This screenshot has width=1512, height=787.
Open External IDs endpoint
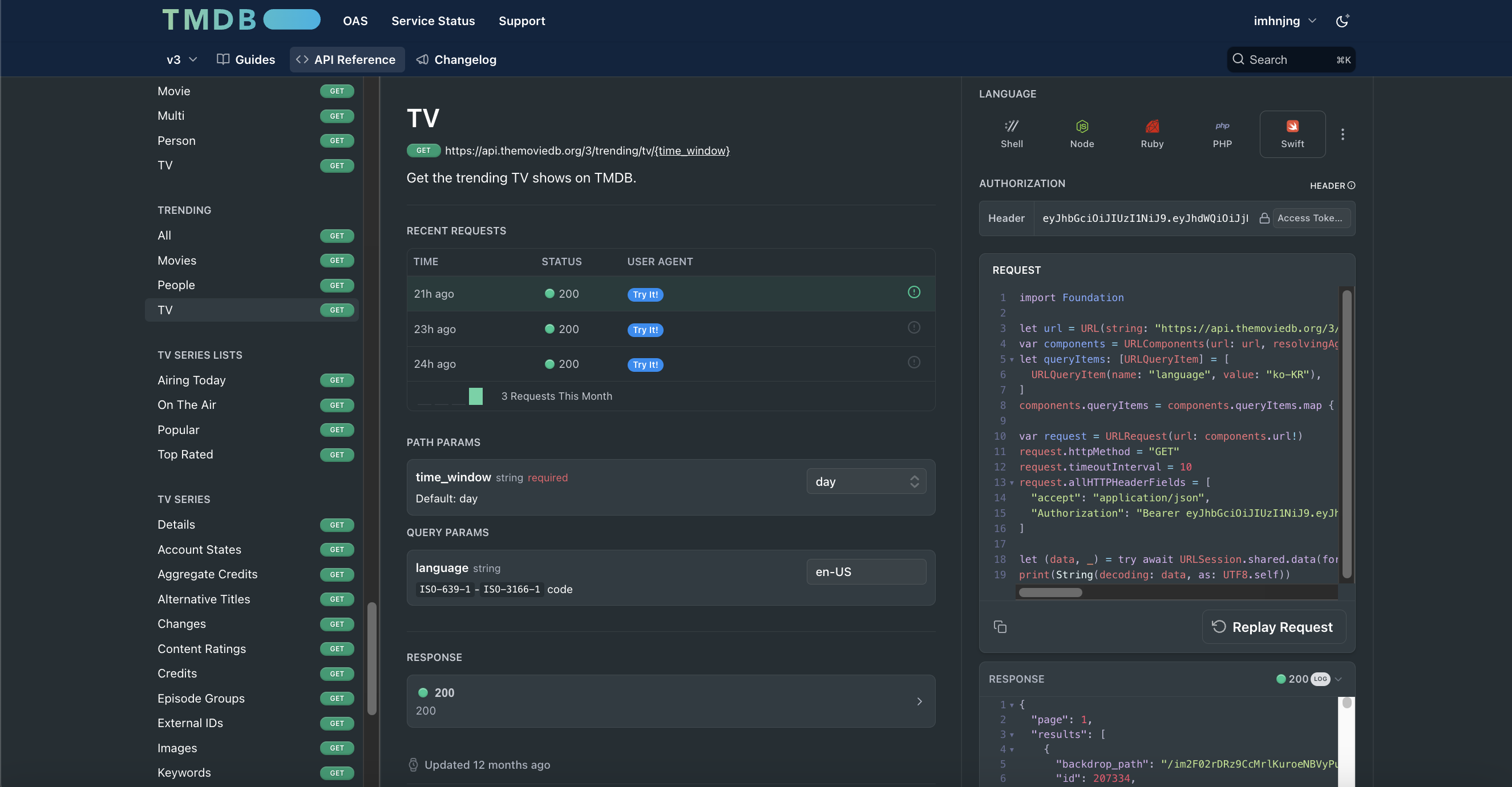coord(251,724)
